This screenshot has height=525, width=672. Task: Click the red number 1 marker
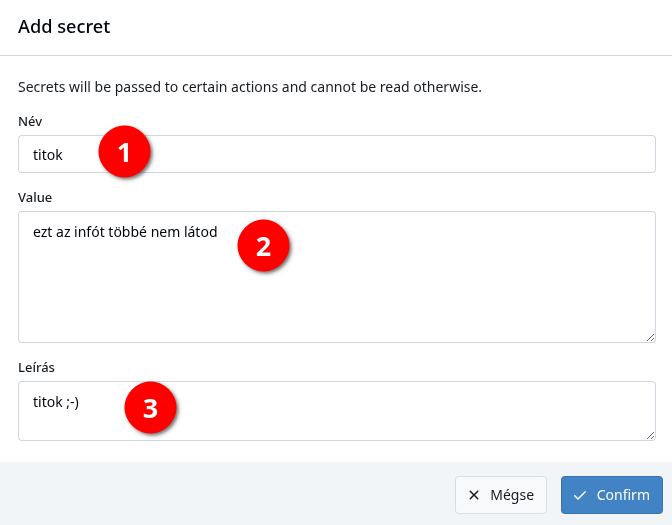(124, 151)
